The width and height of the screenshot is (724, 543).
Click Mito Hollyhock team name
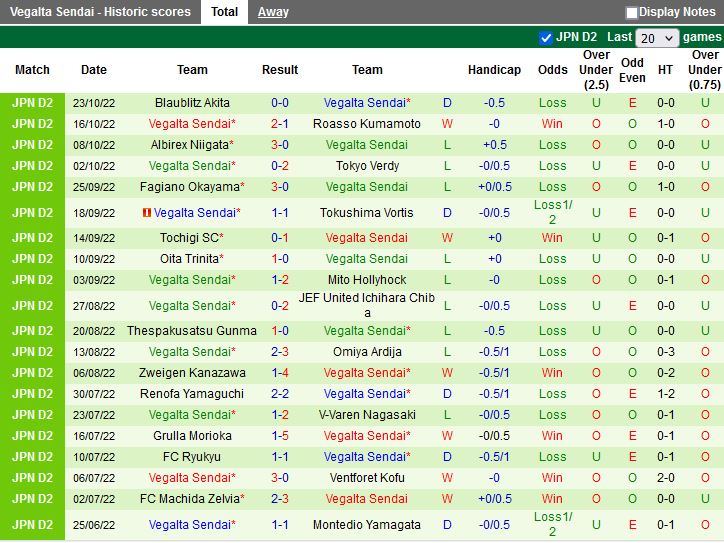367,279
